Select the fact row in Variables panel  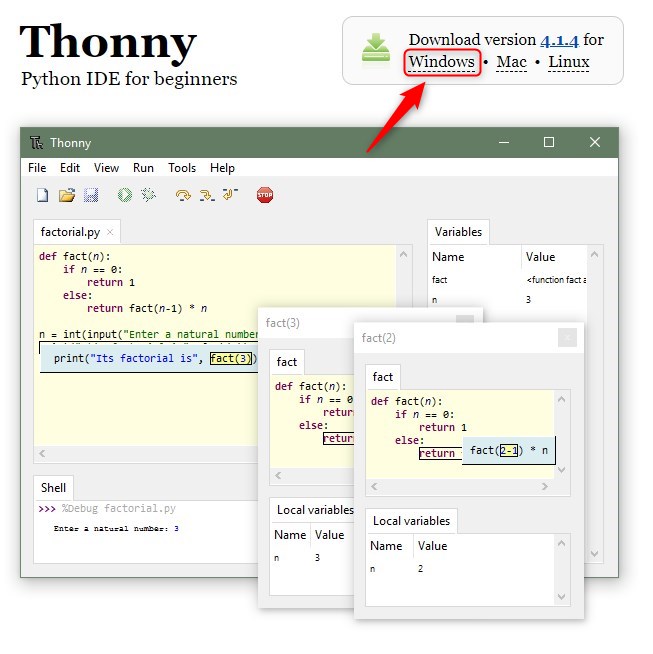click(x=508, y=280)
